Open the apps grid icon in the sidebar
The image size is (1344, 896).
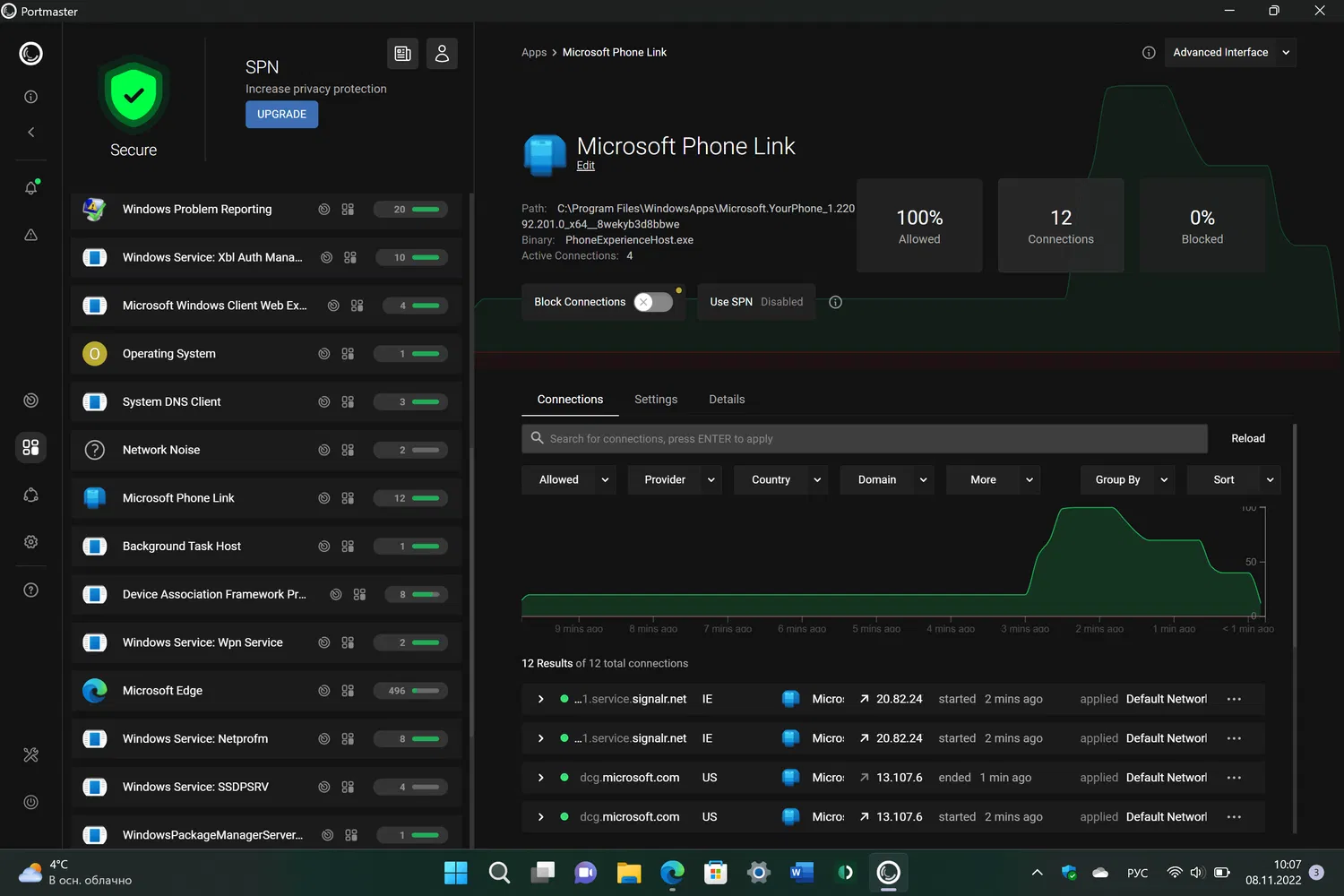30,447
